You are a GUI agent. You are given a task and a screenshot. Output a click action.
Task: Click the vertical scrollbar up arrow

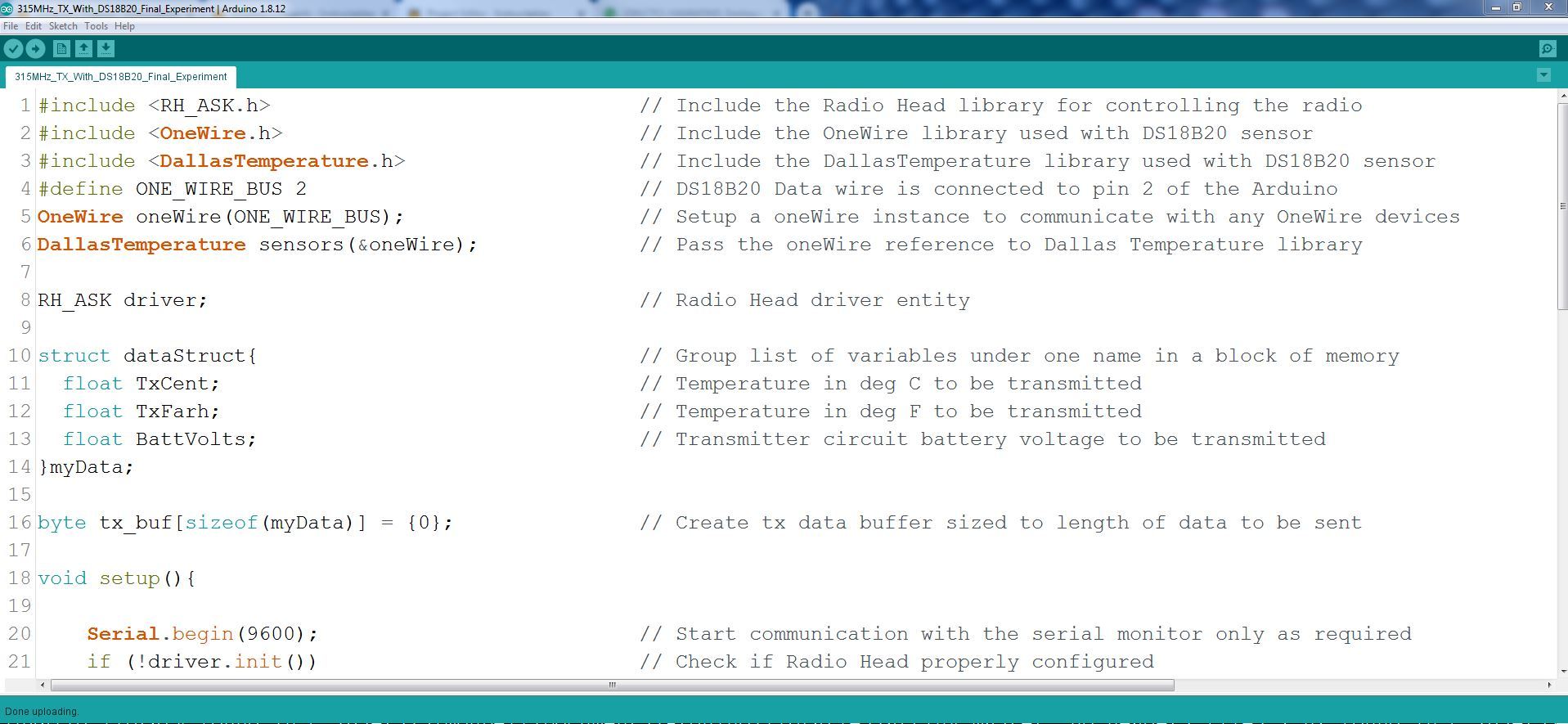point(1562,95)
